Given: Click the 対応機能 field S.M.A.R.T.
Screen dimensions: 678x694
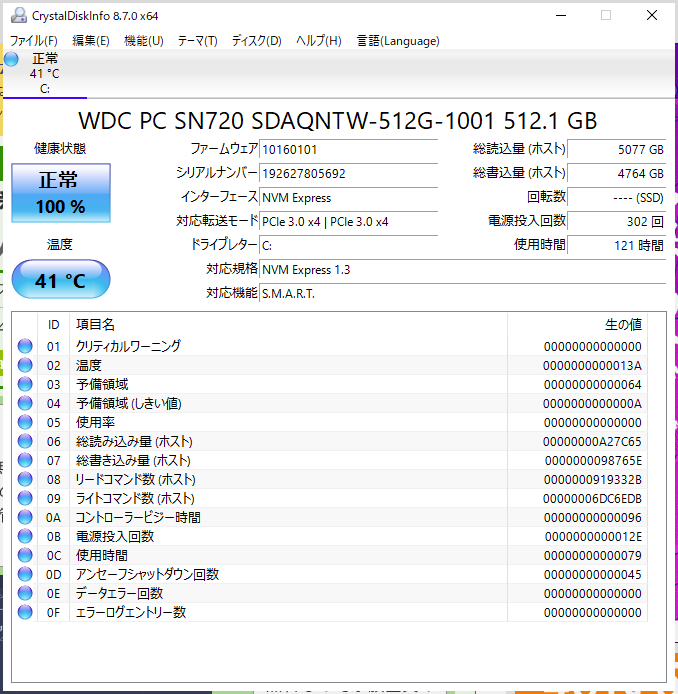Looking at the screenshot, I should pos(462,293).
